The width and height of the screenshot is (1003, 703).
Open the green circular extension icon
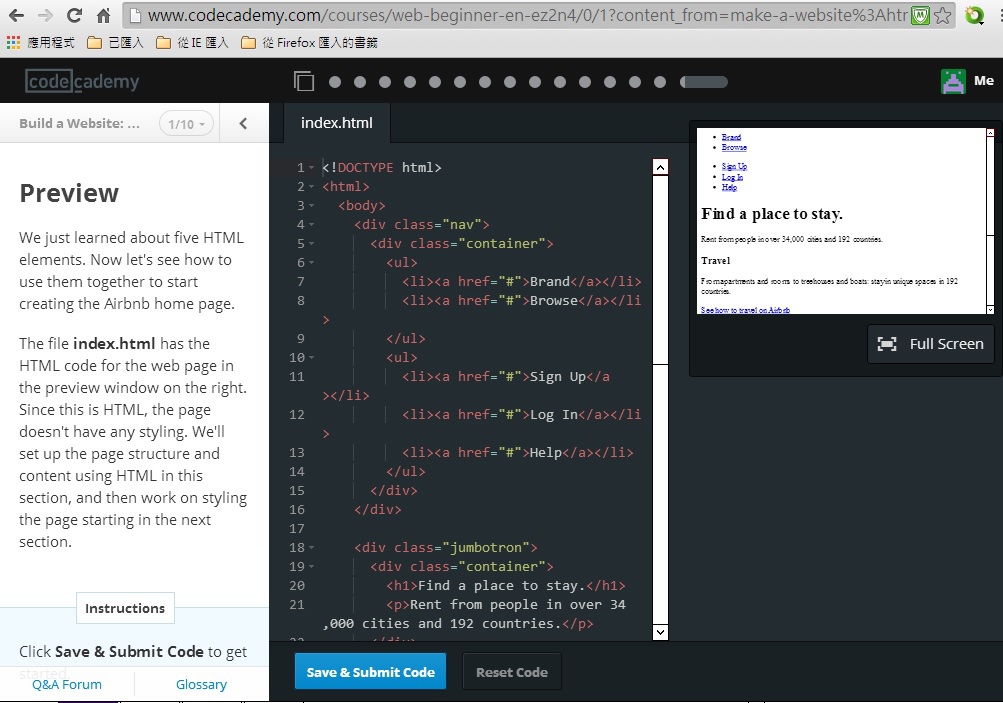(x=974, y=15)
